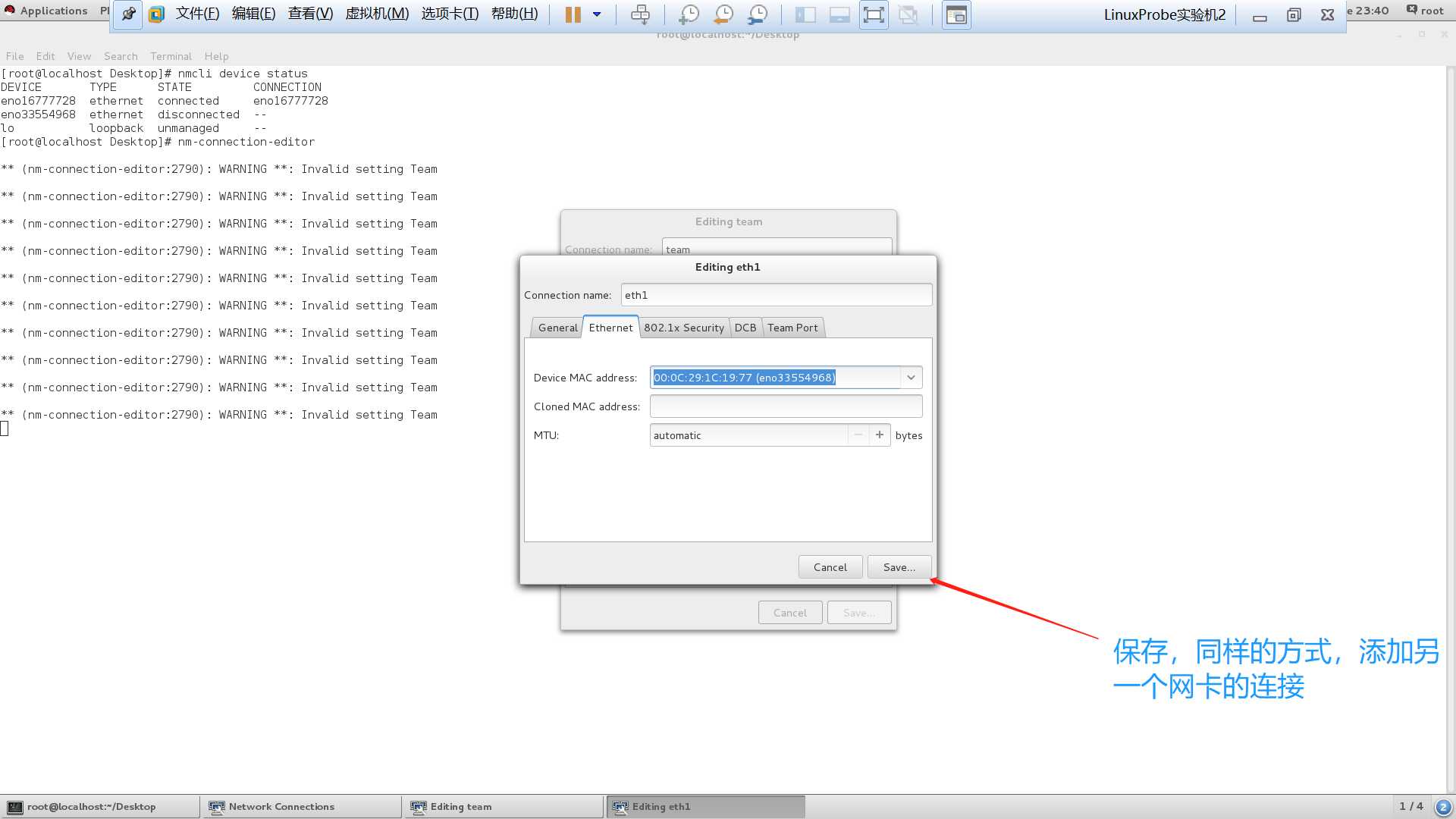Click the terminal window scrollbar
Viewport: 1456px width, 819px height.
tap(1450, 428)
